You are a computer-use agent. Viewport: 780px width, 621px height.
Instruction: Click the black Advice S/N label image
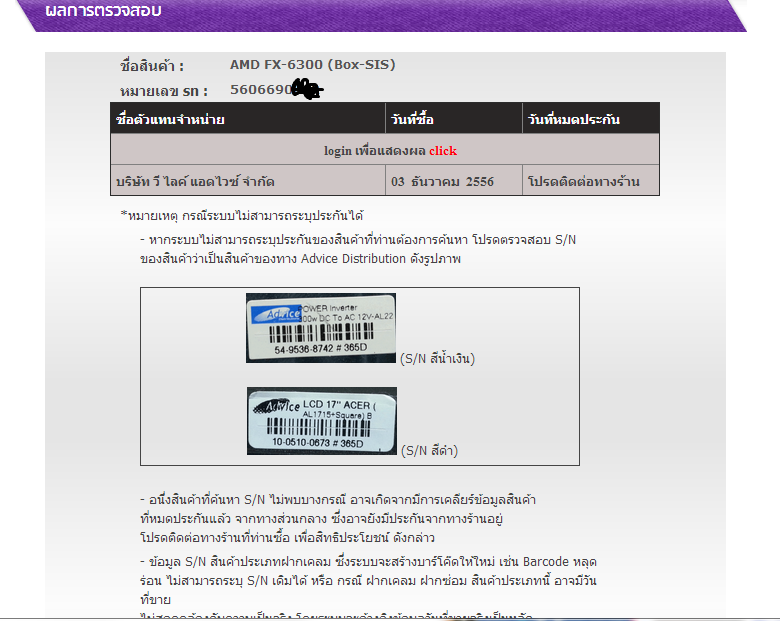tap(322, 421)
